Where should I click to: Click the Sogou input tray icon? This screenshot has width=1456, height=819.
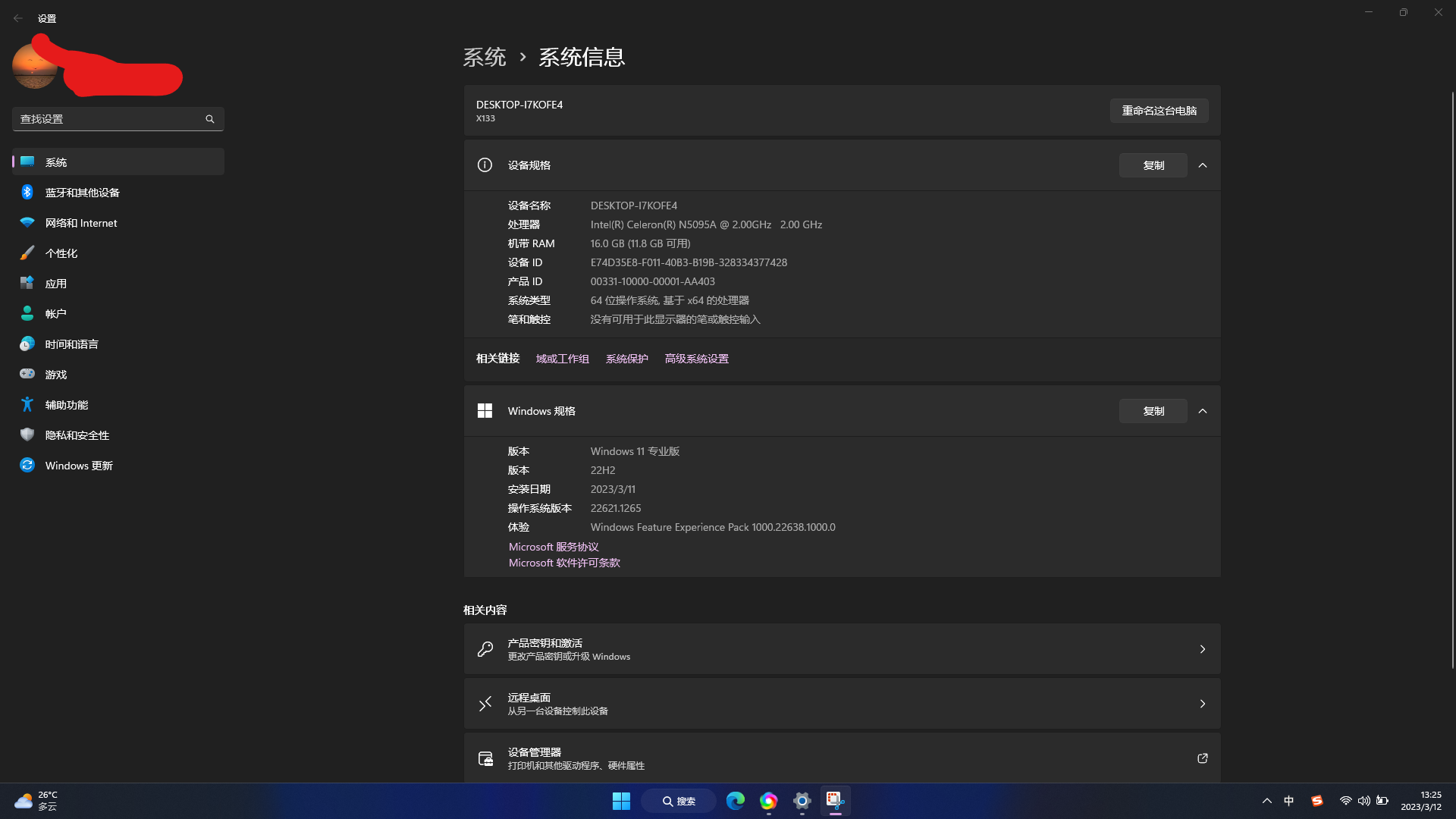coord(1317,801)
